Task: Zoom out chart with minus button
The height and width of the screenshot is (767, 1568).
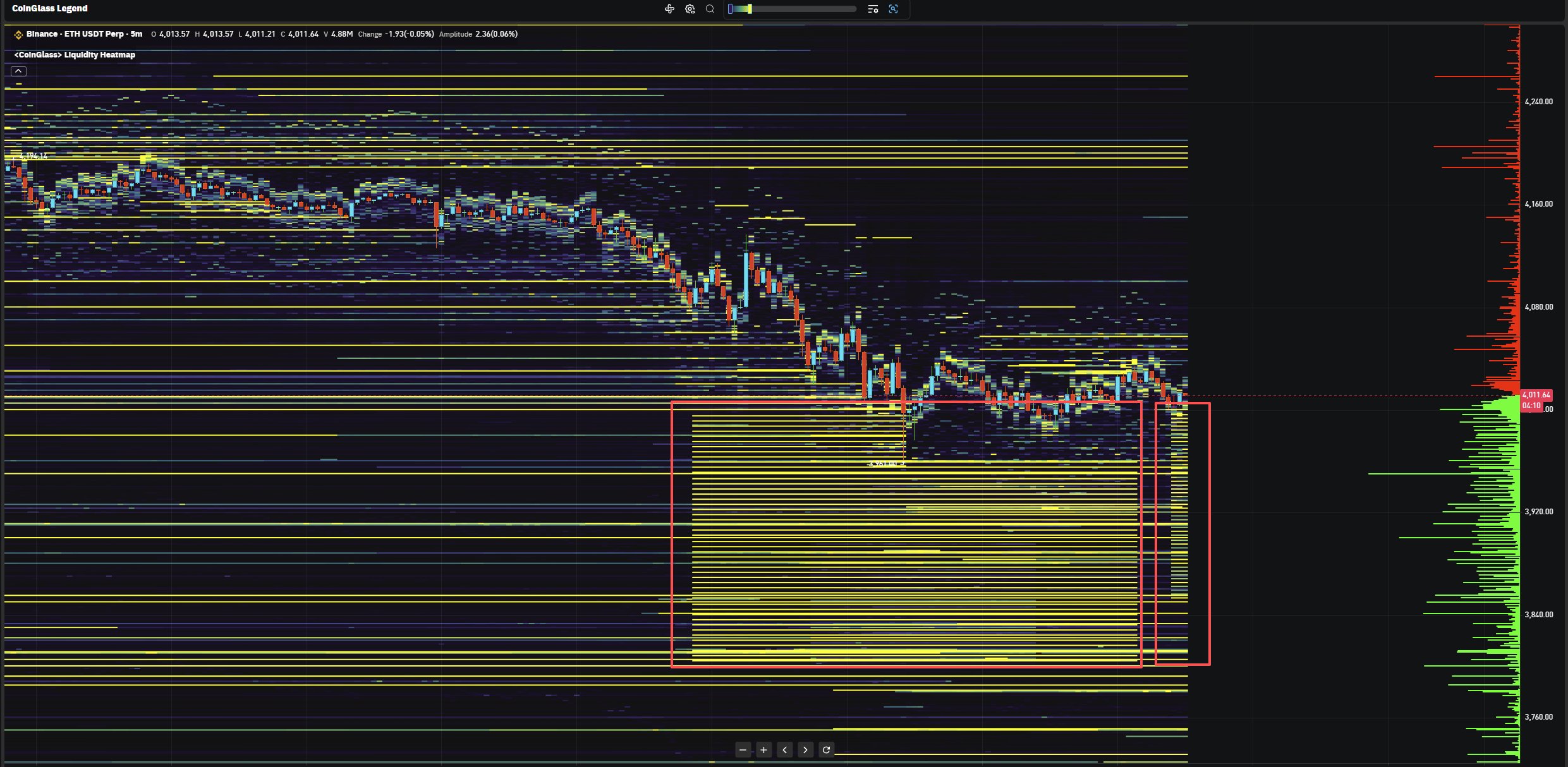Action: point(743,750)
